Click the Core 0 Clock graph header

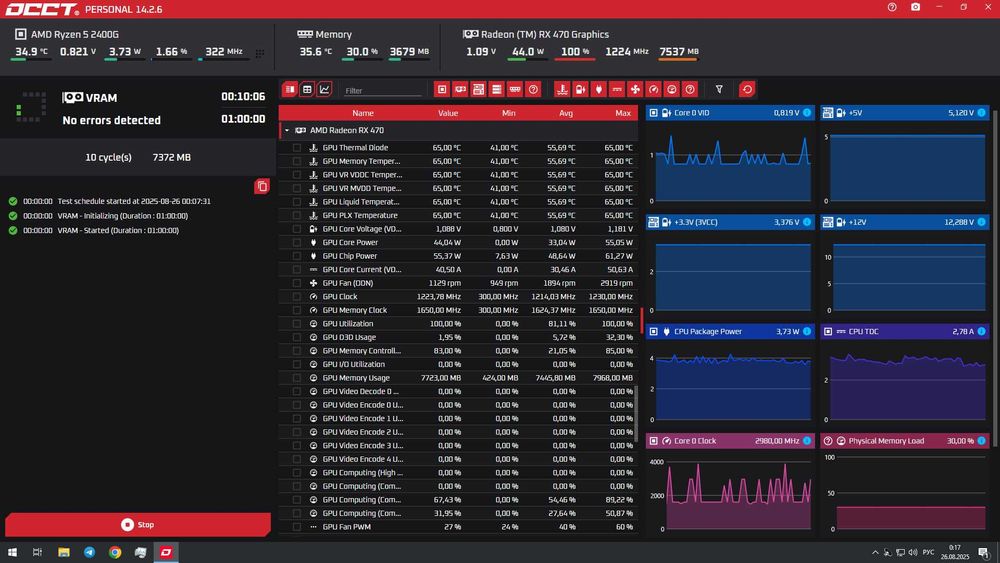(x=730, y=441)
